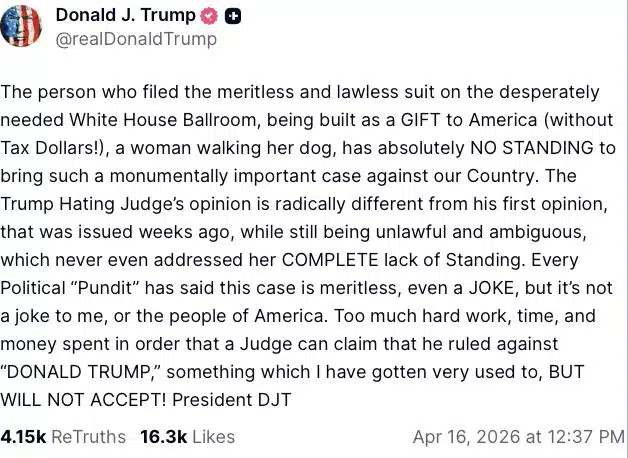Click the ReTruths label
Screen dimensions: 628x458
coord(89,437)
